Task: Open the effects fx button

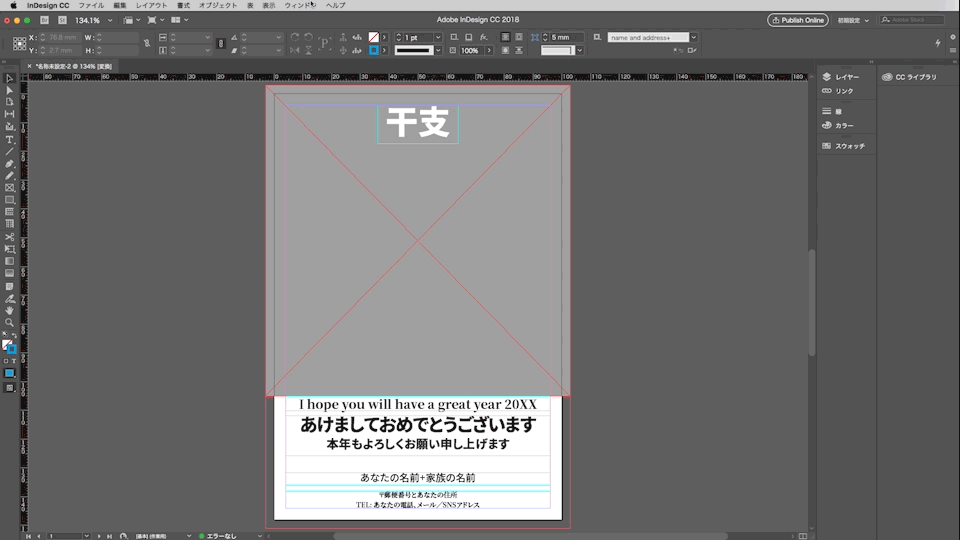Action: coord(484,37)
